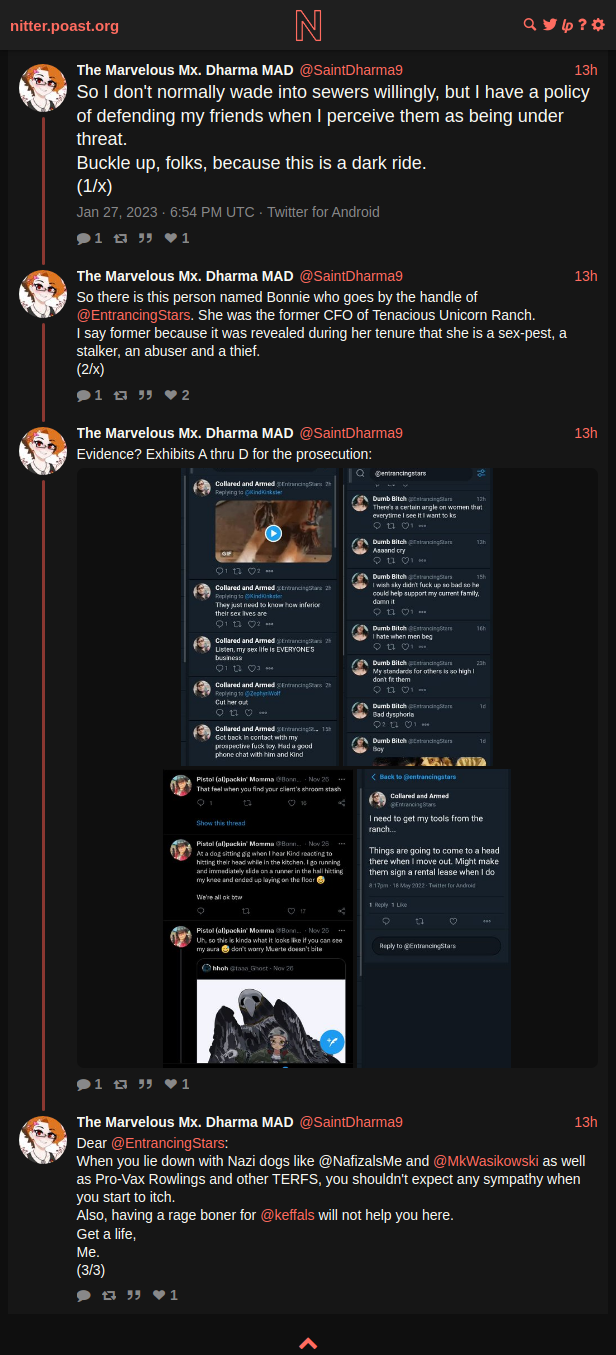Screen dimensions: 616x1355
Task: Click the @SaintDharma9 handle on first tweet
Action: coord(351,69)
